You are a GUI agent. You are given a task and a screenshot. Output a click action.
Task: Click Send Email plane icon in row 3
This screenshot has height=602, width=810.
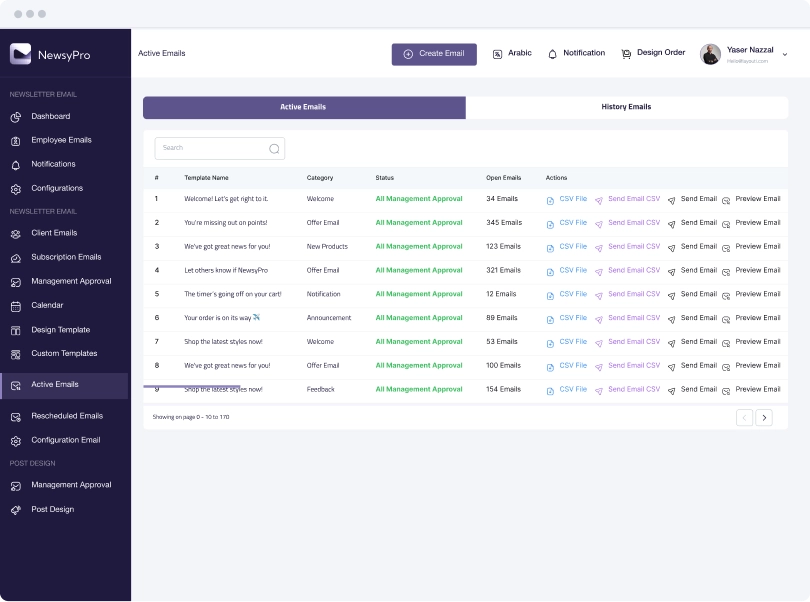(x=672, y=248)
